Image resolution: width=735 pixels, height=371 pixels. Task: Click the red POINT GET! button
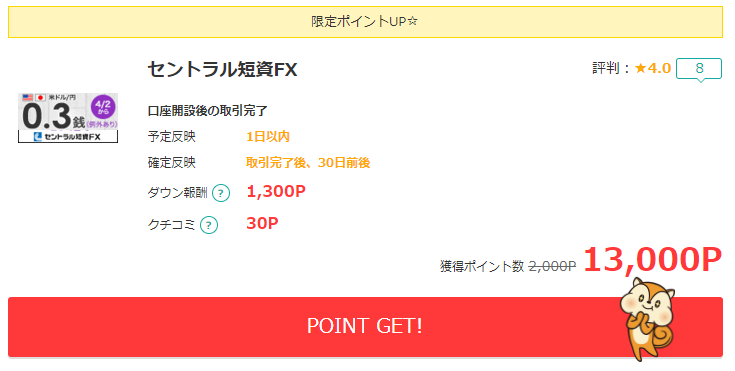click(365, 326)
